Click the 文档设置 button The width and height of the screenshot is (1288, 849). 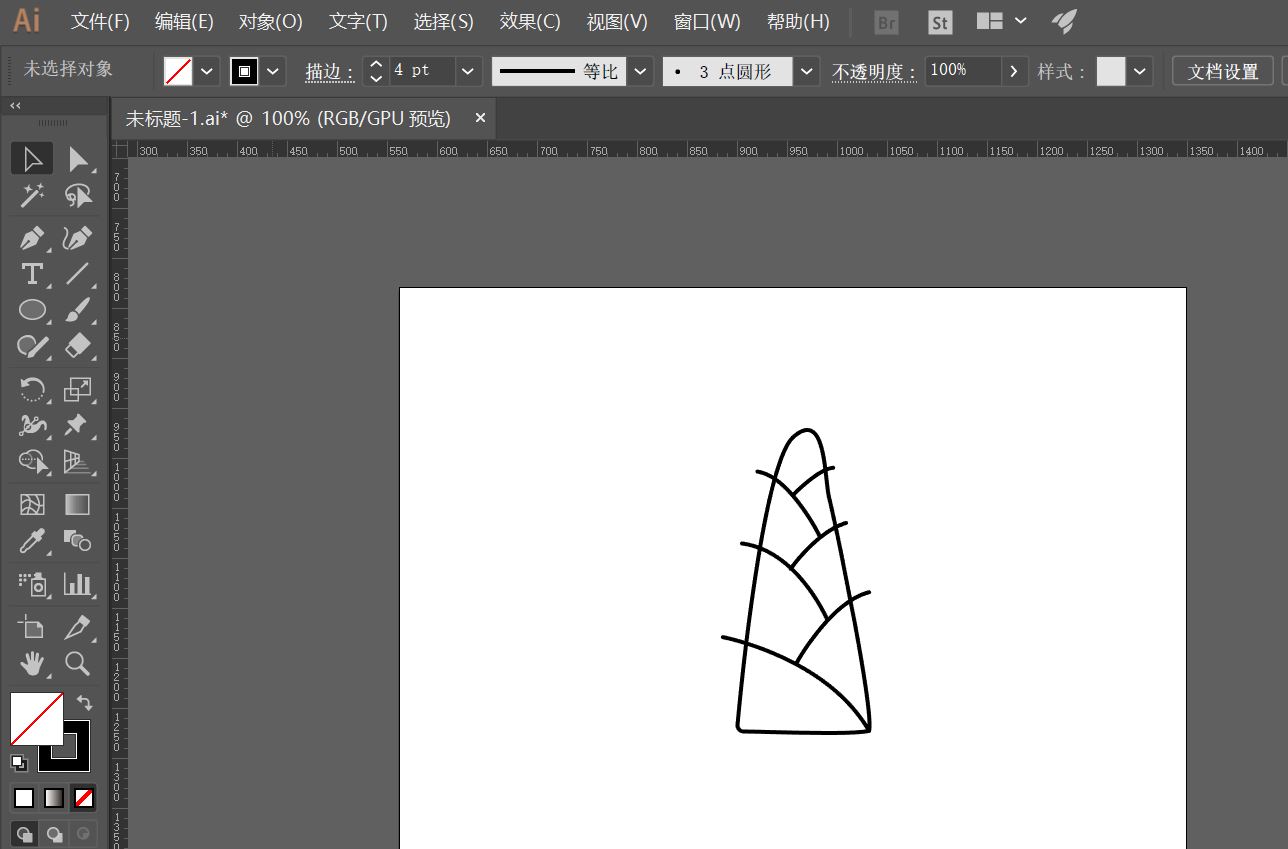(x=1222, y=71)
